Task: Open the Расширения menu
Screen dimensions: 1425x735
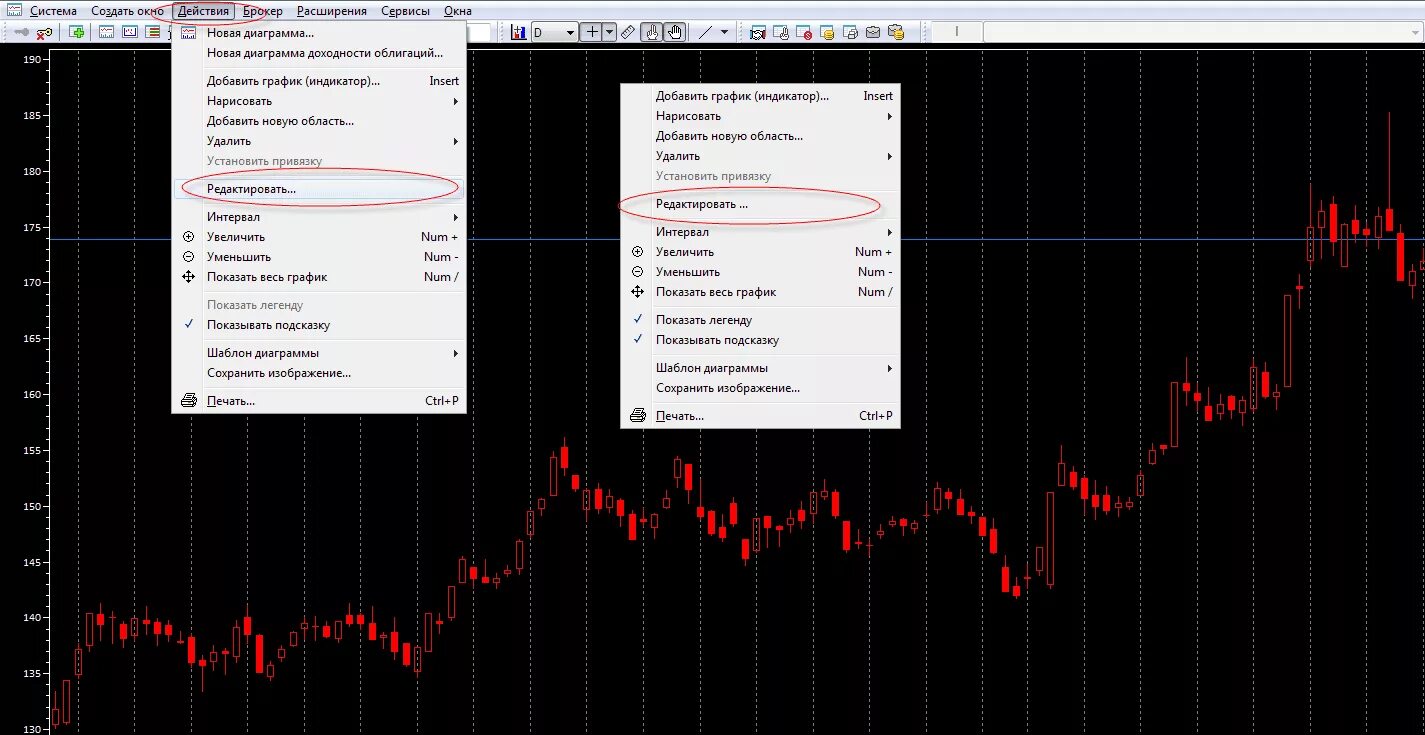Action: tap(331, 11)
